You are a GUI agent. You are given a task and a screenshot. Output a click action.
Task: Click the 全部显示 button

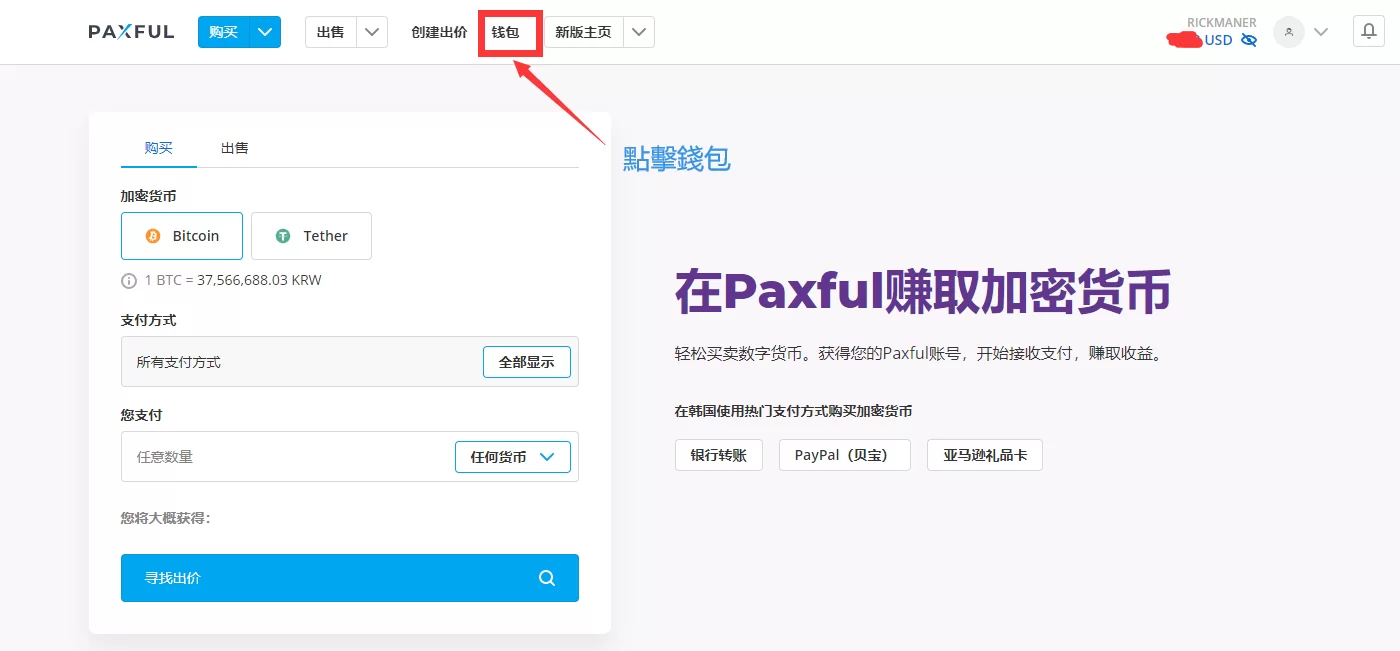click(527, 362)
